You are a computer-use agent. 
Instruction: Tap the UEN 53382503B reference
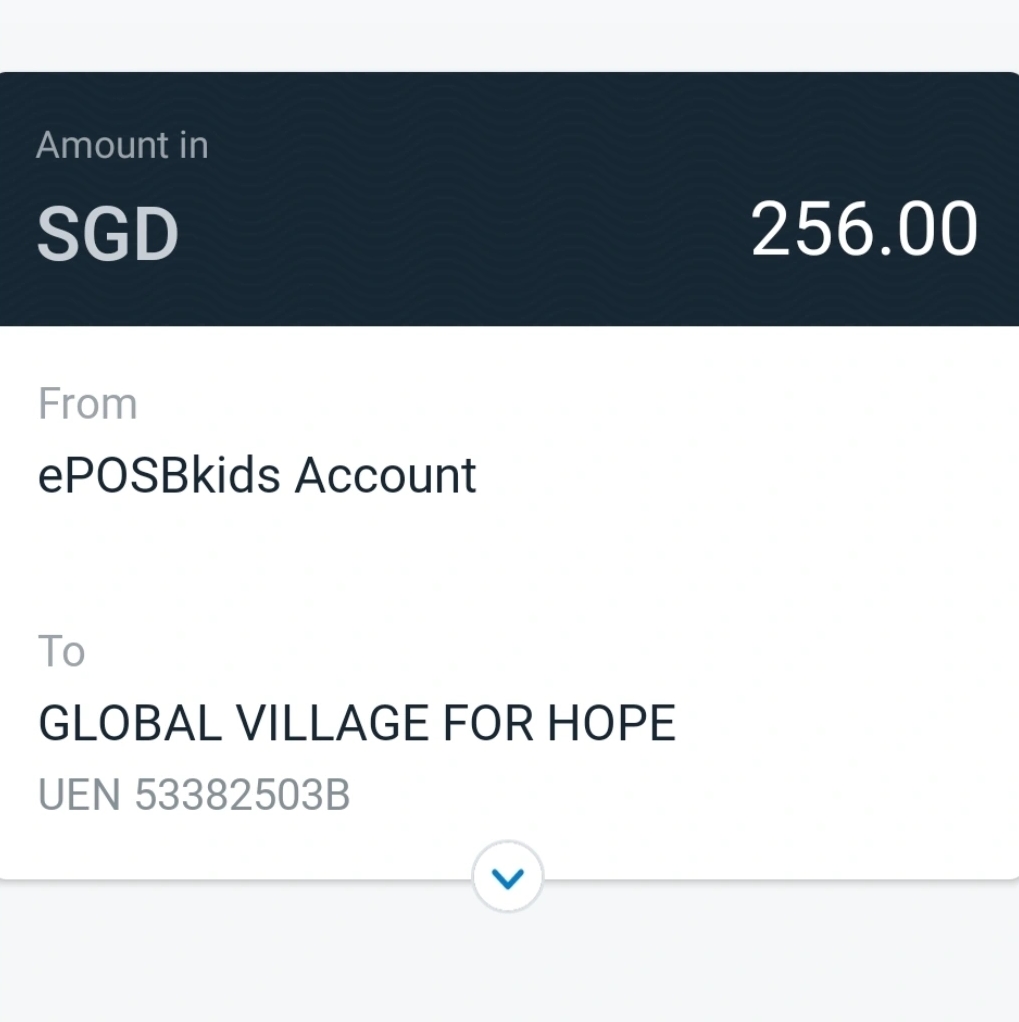pyautogui.click(x=194, y=796)
